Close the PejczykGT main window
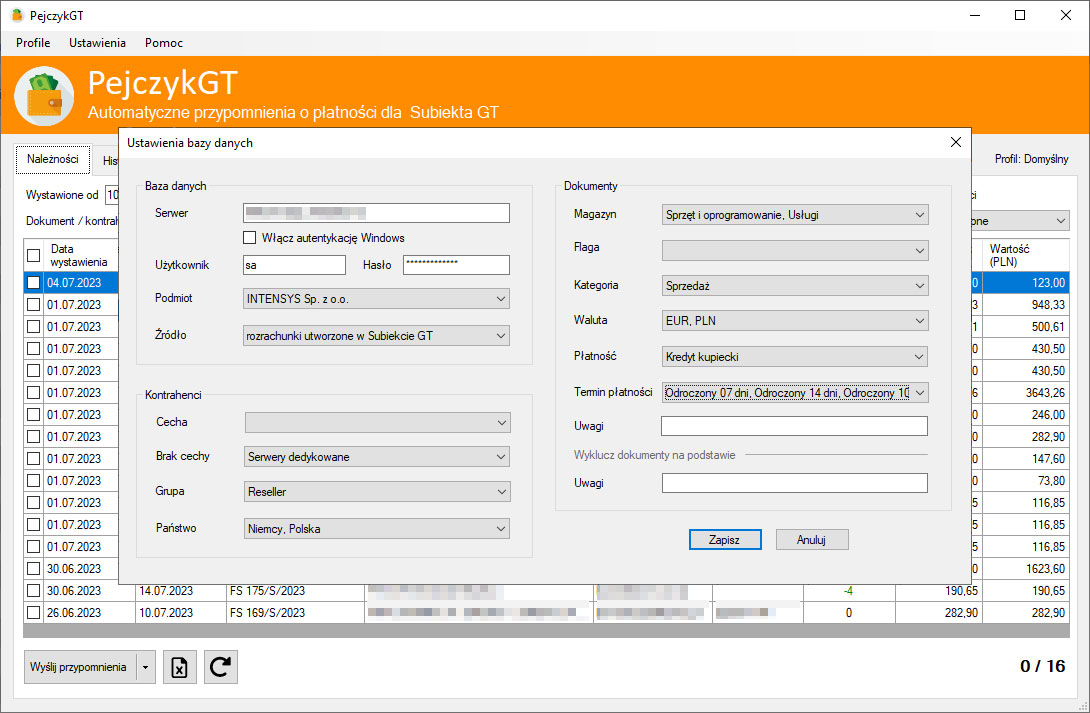 pyautogui.click(x=1066, y=15)
